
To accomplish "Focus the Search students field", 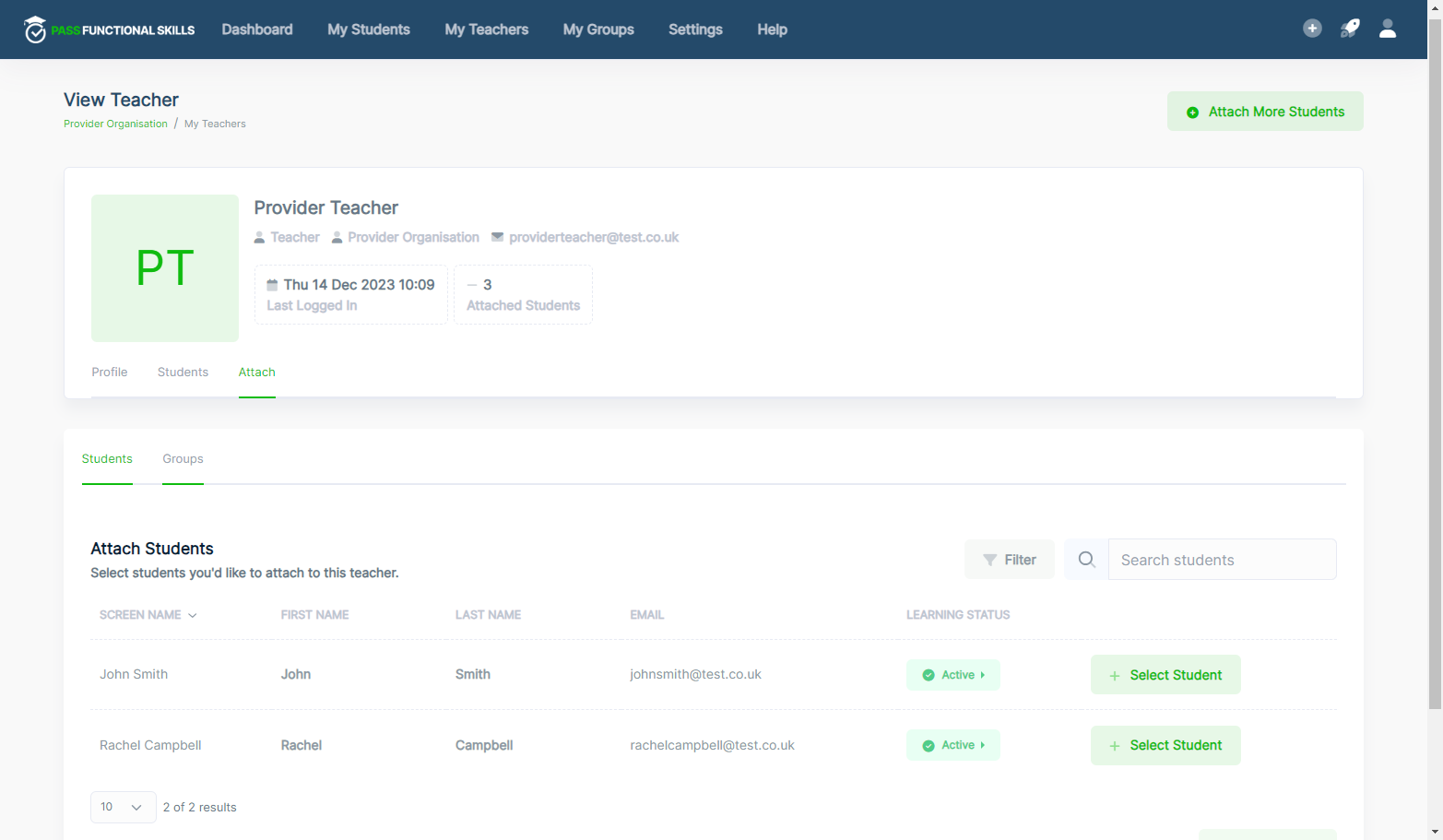I will [1223, 560].
